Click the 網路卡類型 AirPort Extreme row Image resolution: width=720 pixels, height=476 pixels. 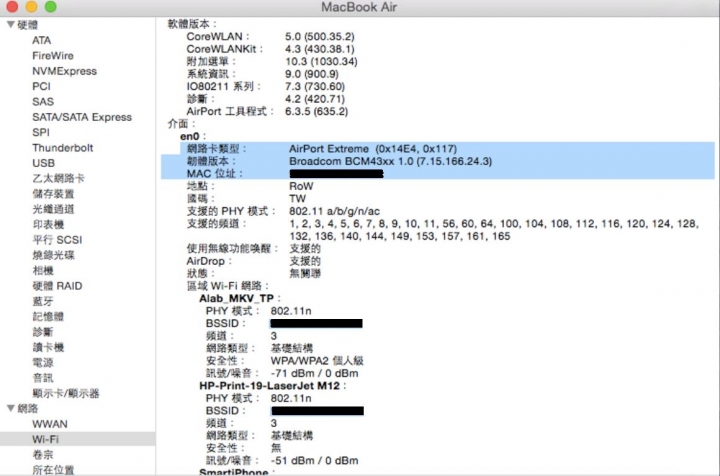tap(438, 148)
